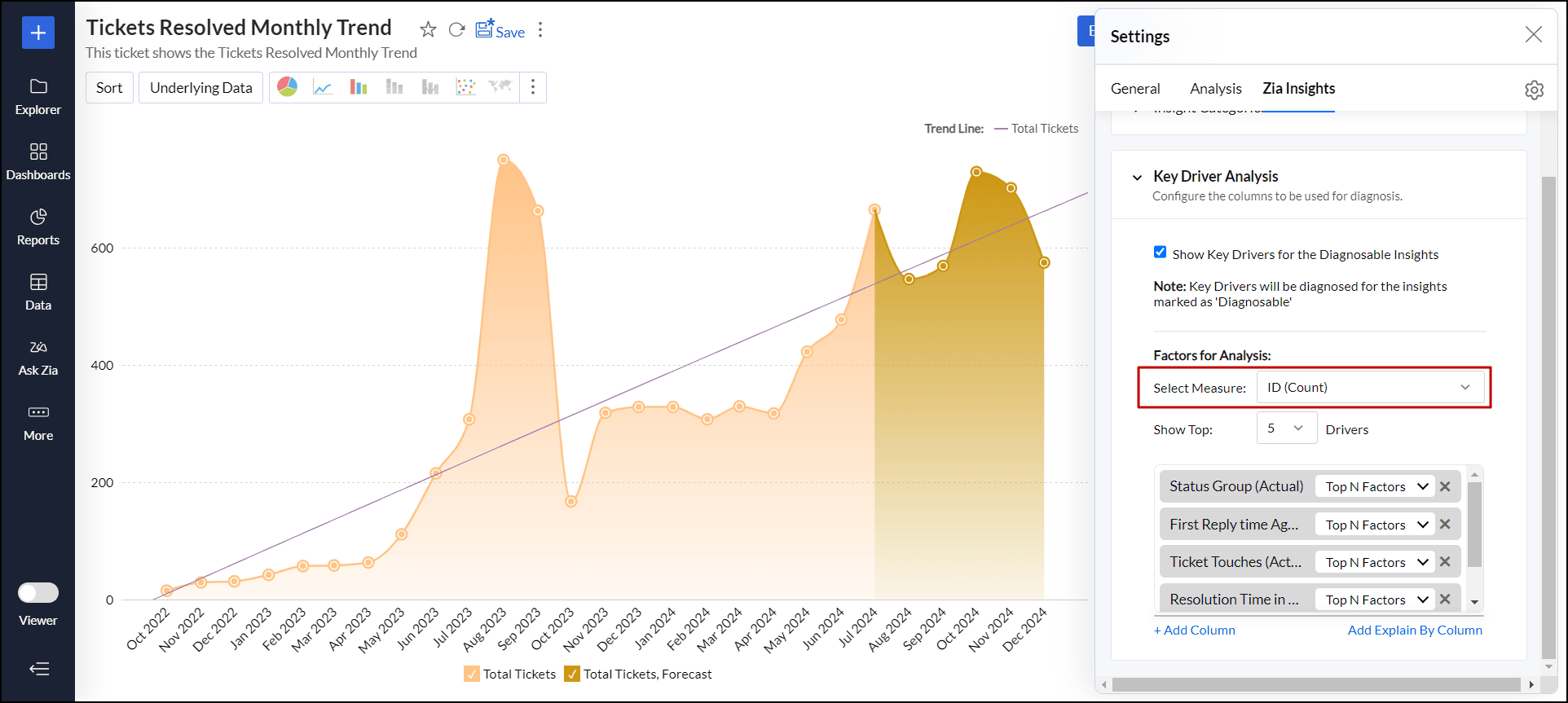The image size is (1568, 703).
Task: Toggle Total Tickets legend color swatch
Action: (x=472, y=674)
